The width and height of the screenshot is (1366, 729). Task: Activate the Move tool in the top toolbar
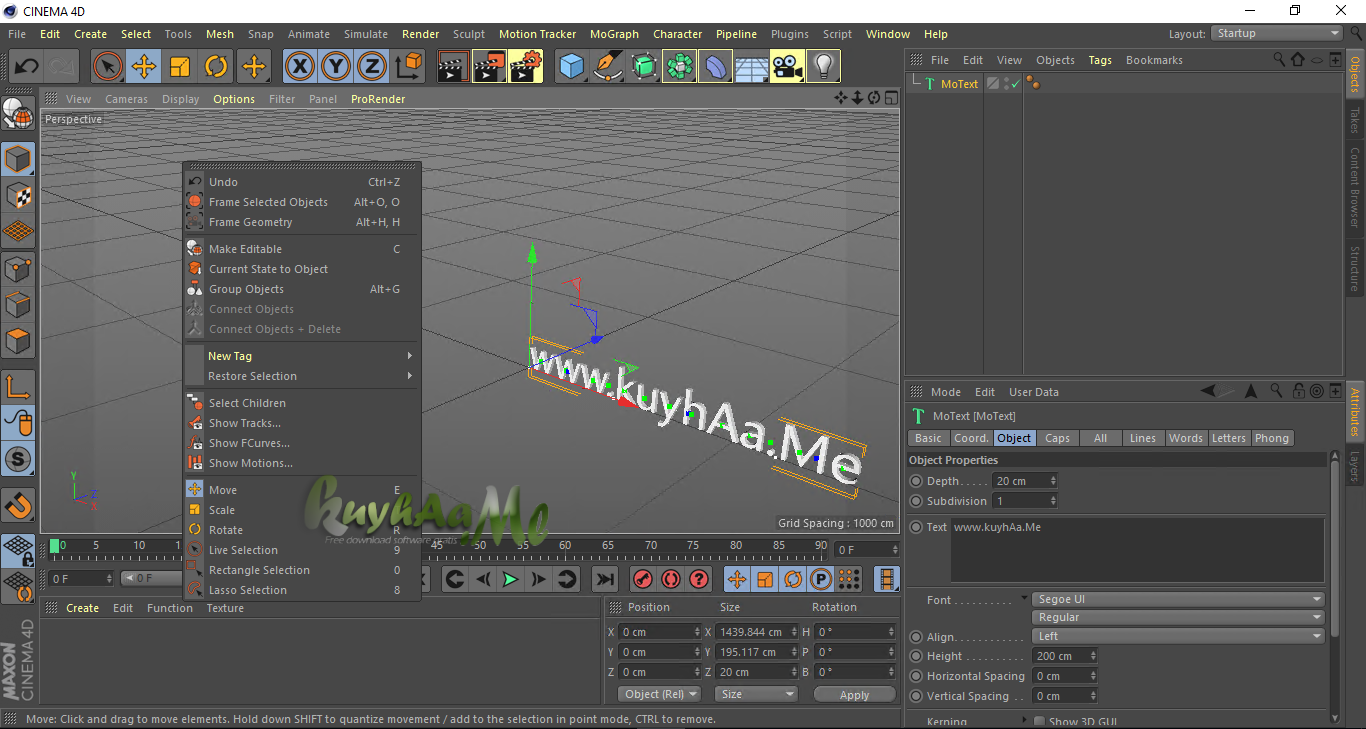pyautogui.click(x=144, y=67)
